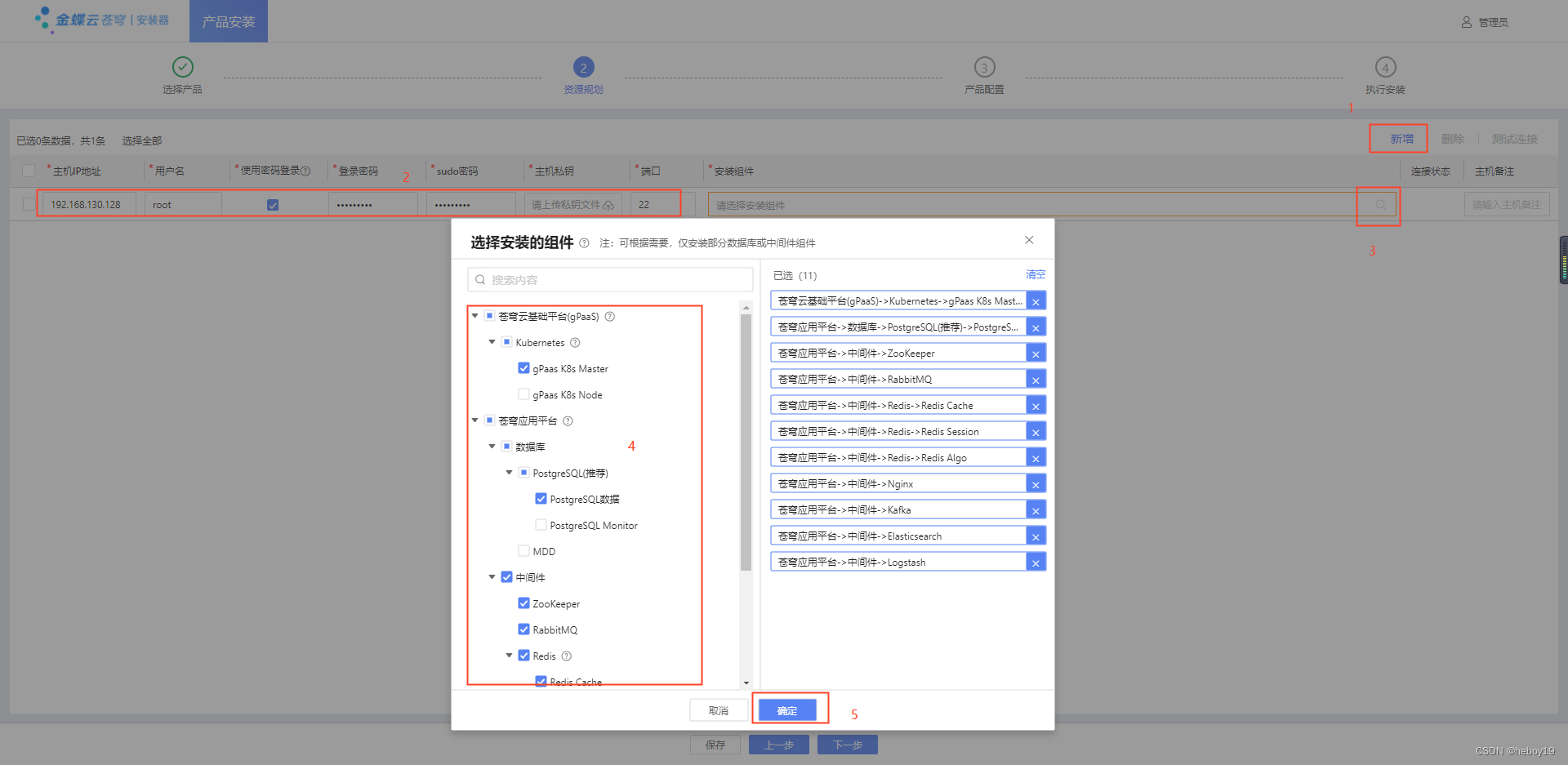
Task: Click 新增 to add a host
Action: (x=1401, y=139)
